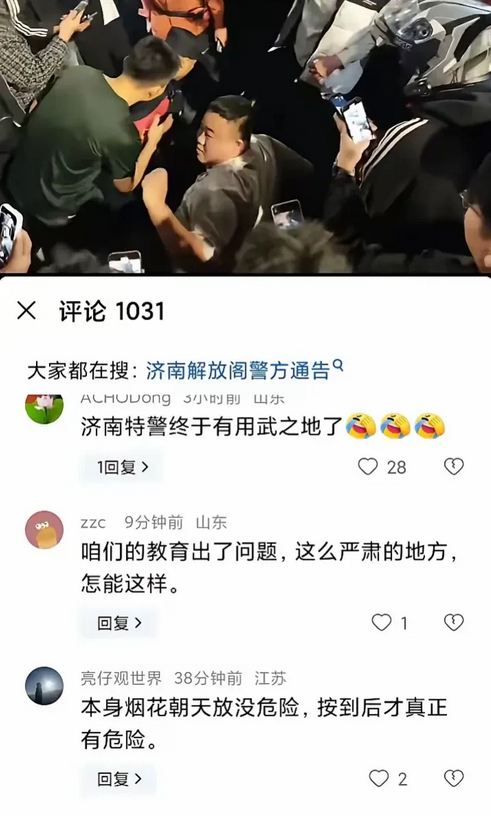
Task: Open search icon beside 济南解放阁警方通告
Action: coord(338,365)
